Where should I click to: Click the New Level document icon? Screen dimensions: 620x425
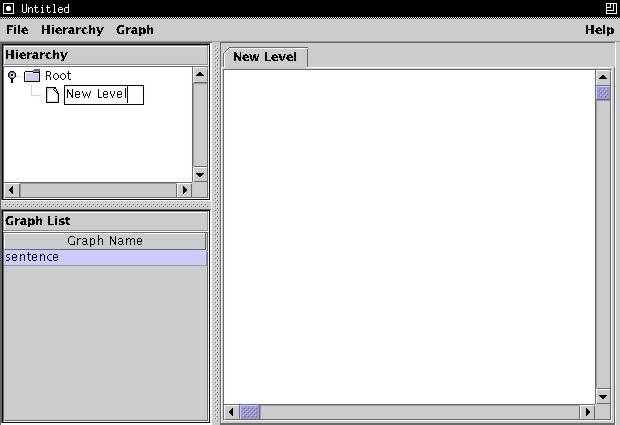[52, 95]
